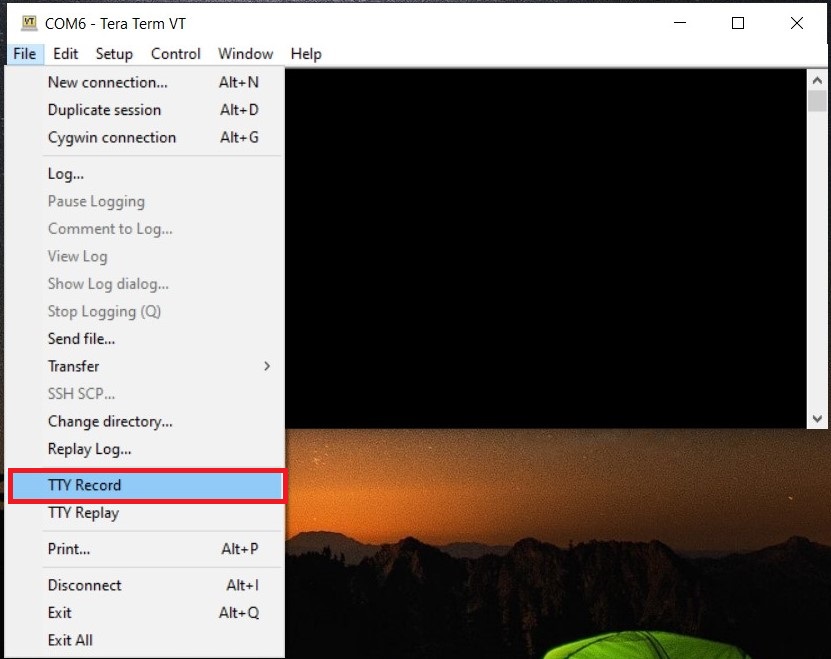The image size is (831, 659).
Task: Open the Log... option
Action: click(66, 174)
